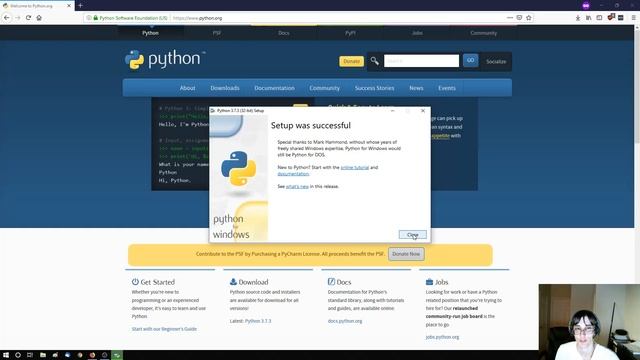
Task: Open the page actions three-dot menu
Action: click(510, 18)
